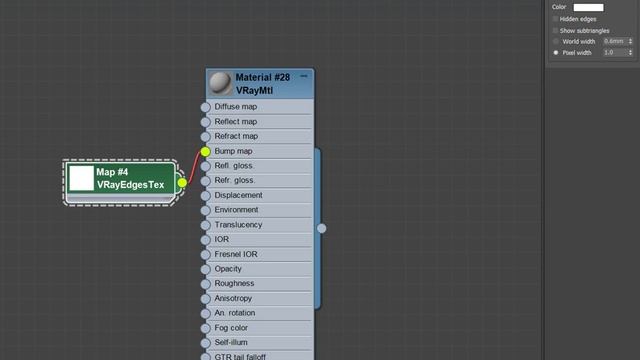This screenshot has width=640, height=360.
Task: Click the World width spinner arrows
Action: coord(630,41)
